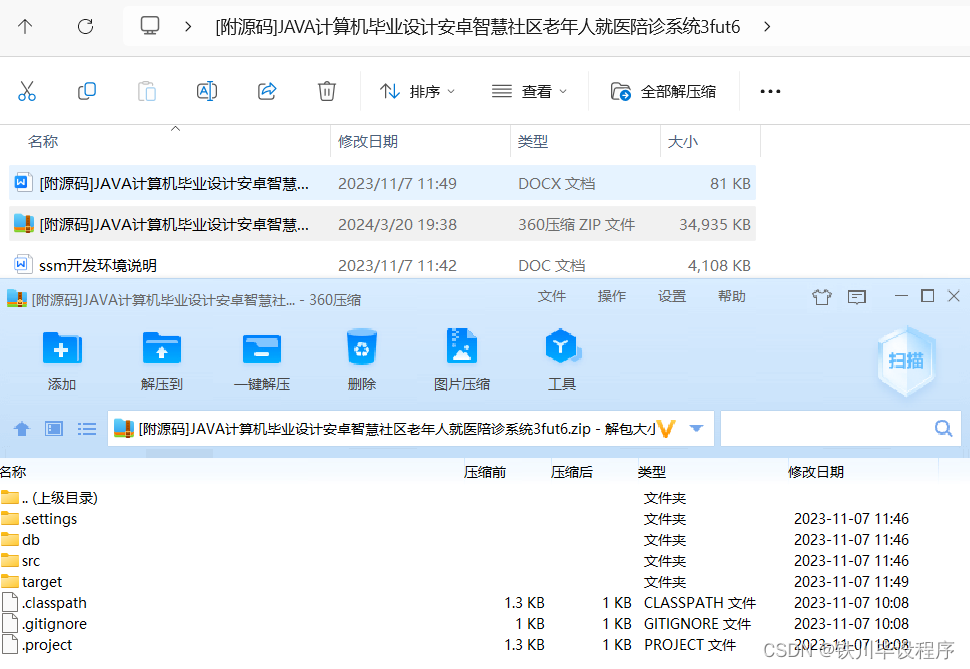The height and width of the screenshot is (669, 970).
Task: Sort by 修改日期 column in Explorer
Action: (367, 141)
